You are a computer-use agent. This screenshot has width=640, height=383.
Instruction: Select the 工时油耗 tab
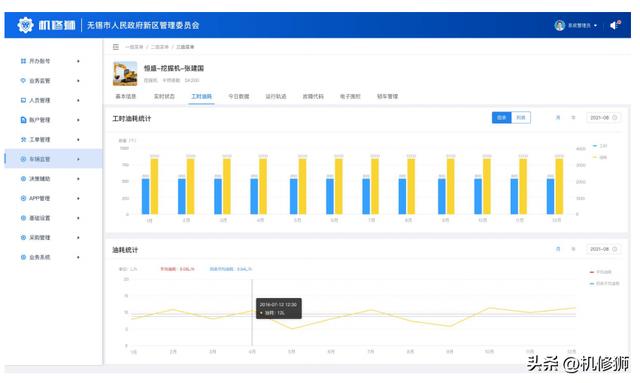point(202,96)
